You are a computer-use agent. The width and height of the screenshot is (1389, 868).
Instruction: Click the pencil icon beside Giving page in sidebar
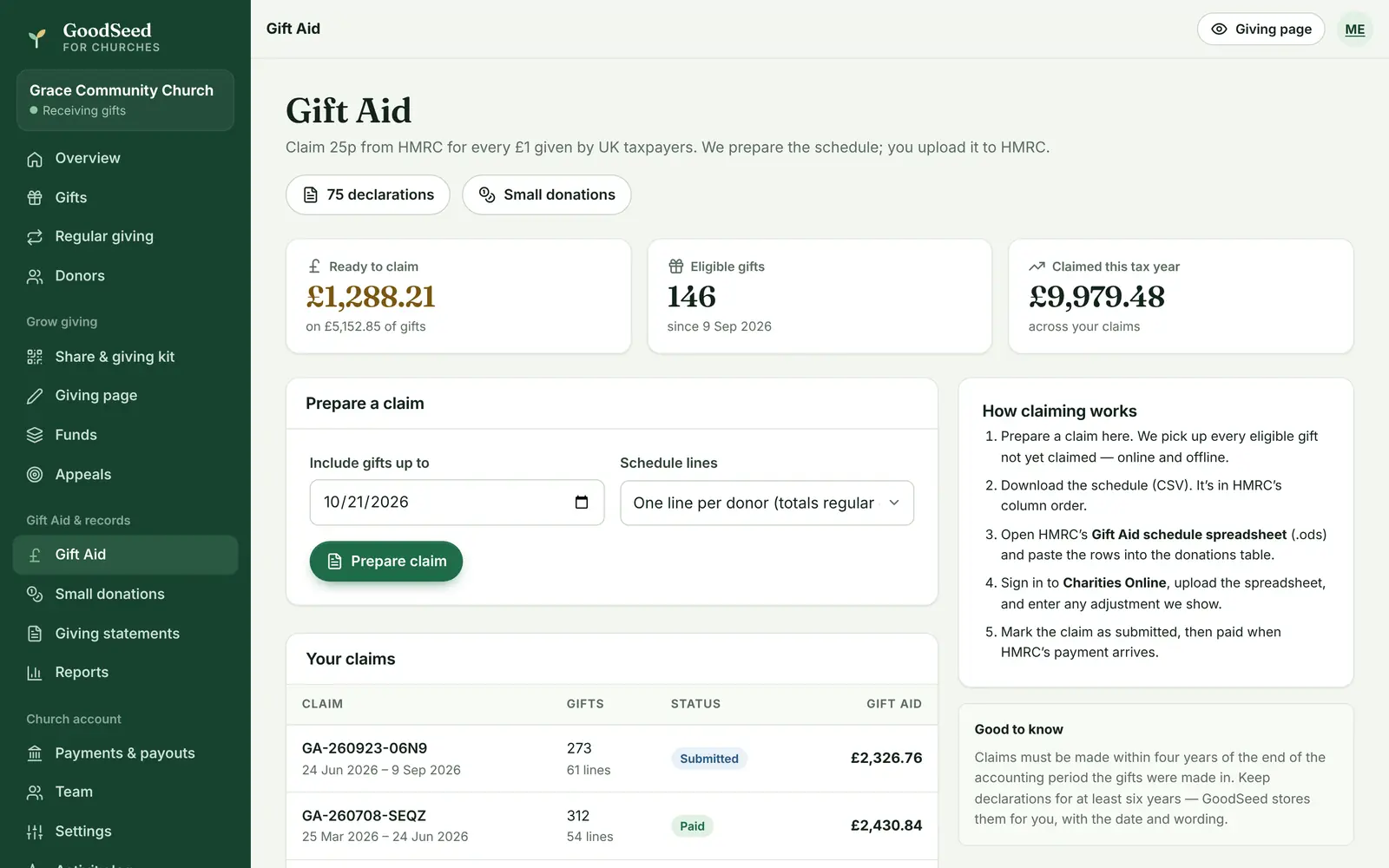coord(35,396)
